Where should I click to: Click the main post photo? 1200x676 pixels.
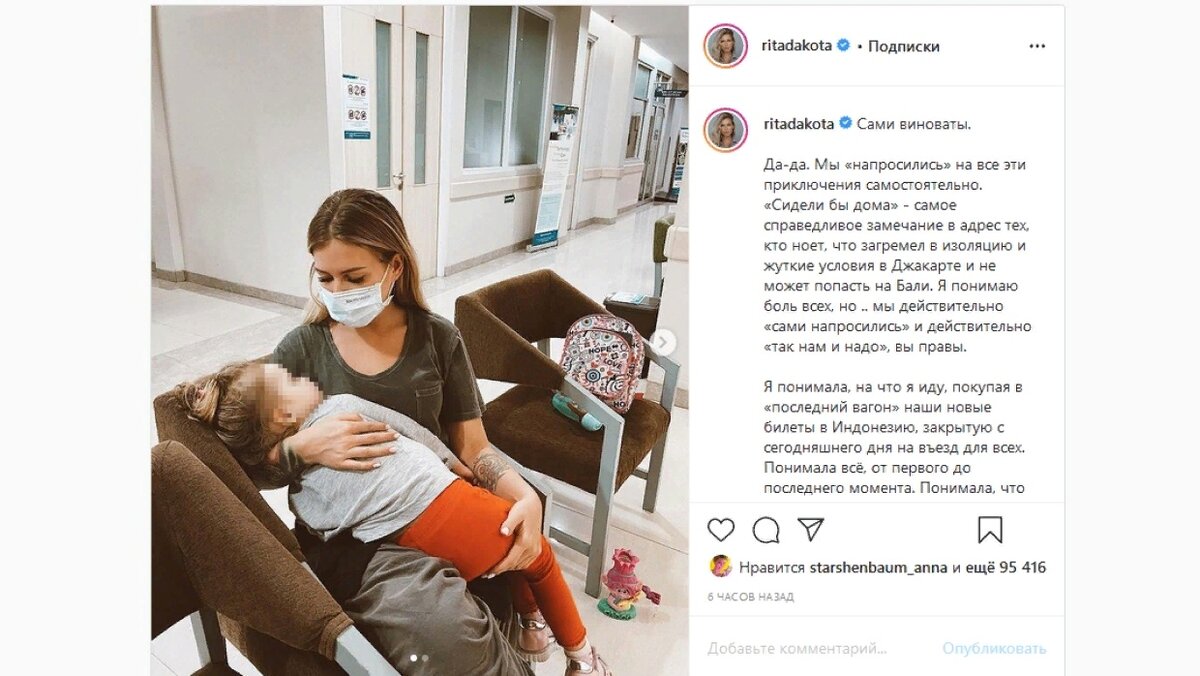420,340
